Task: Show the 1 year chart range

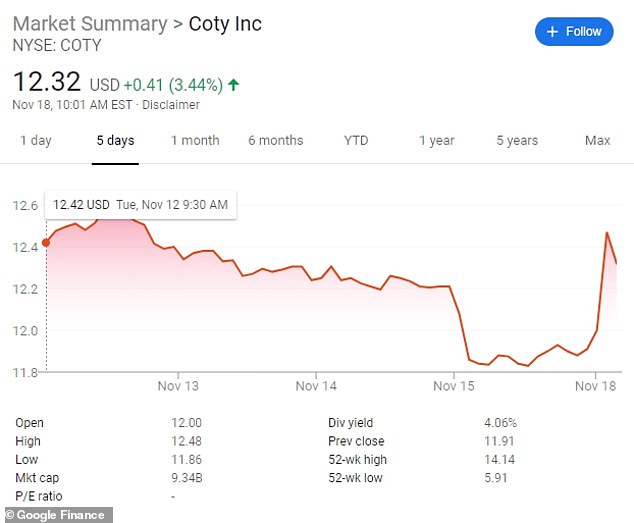Action: click(436, 141)
